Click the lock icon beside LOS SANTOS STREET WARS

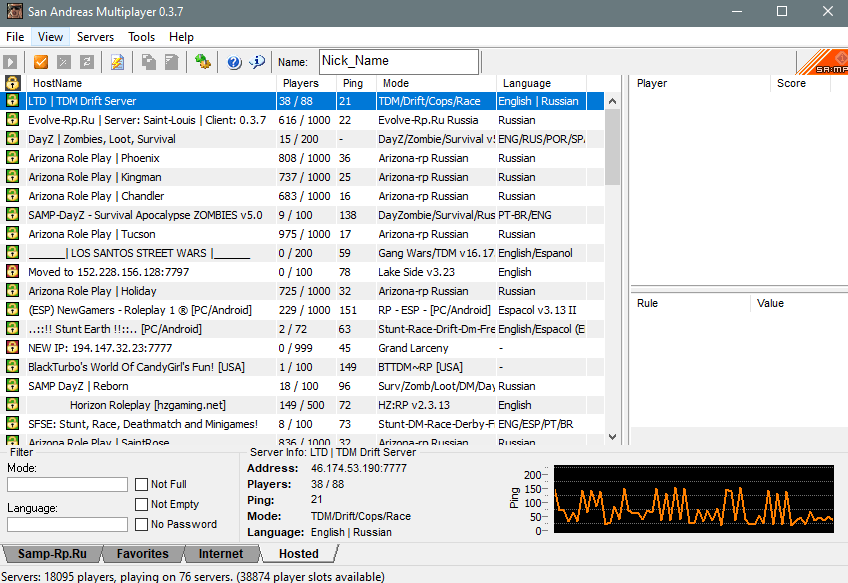(12, 253)
